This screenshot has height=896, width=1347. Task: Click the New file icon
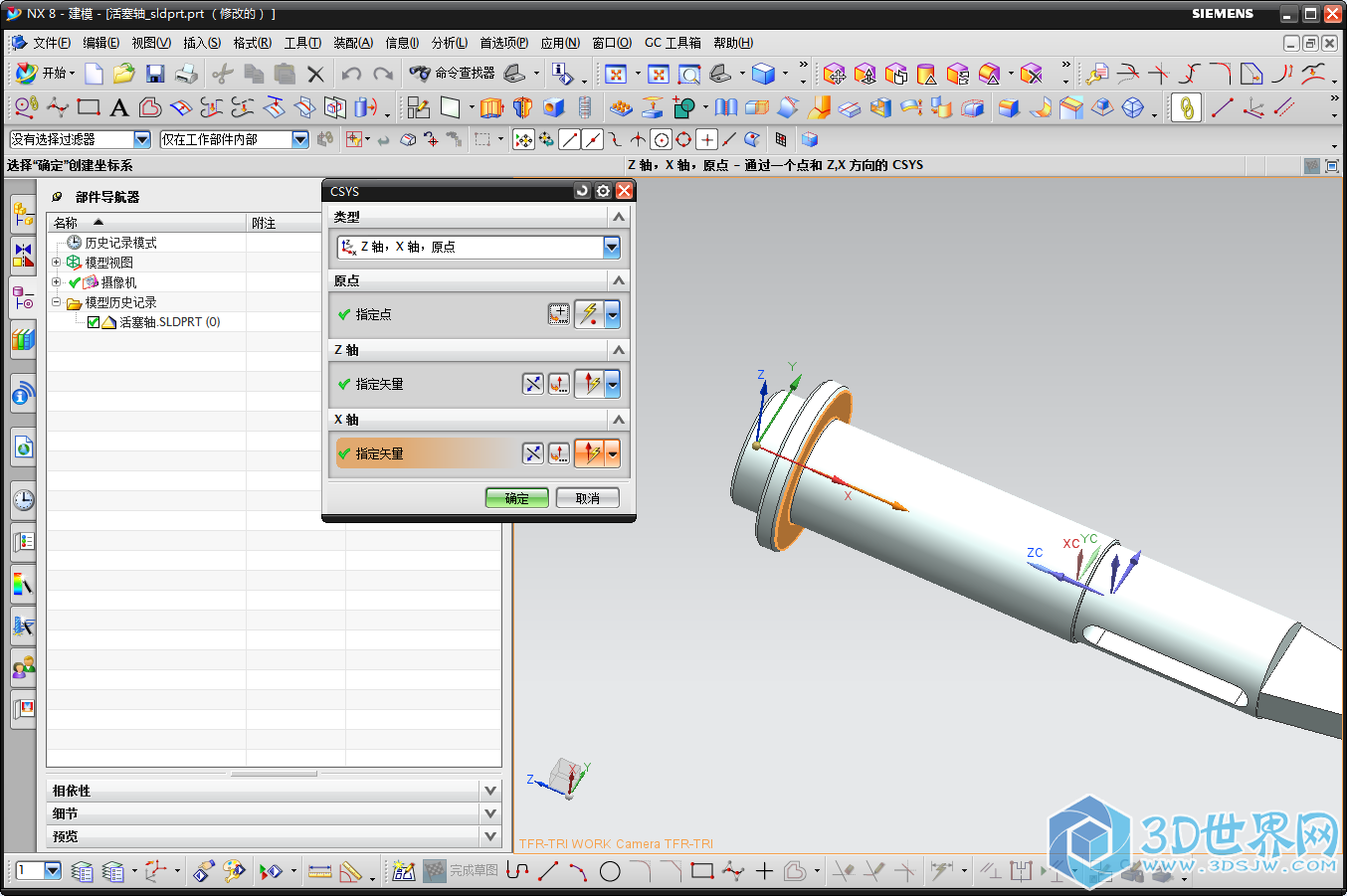pyautogui.click(x=95, y=74)
